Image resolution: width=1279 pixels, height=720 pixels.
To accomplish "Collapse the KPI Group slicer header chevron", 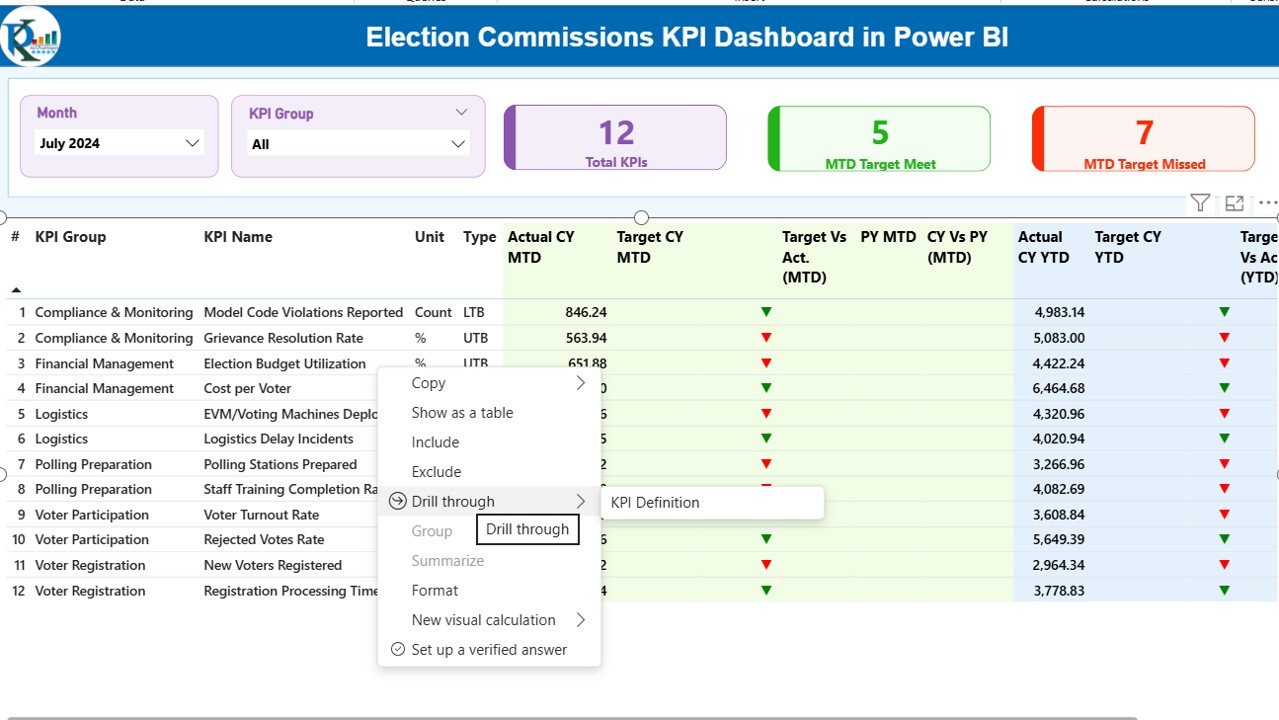I will coord(461,113).
